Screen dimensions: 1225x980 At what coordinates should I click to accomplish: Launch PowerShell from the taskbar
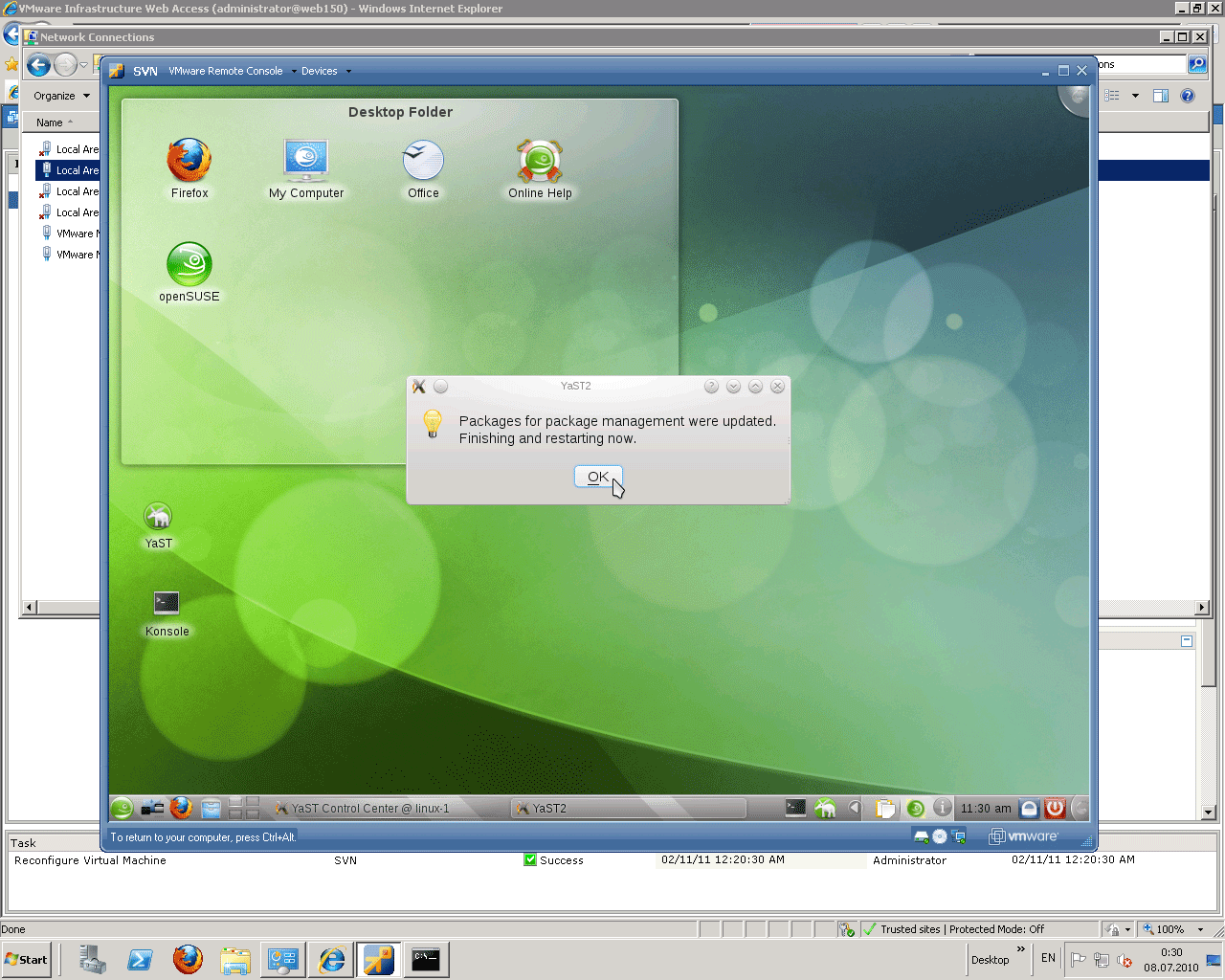point(140,959)
